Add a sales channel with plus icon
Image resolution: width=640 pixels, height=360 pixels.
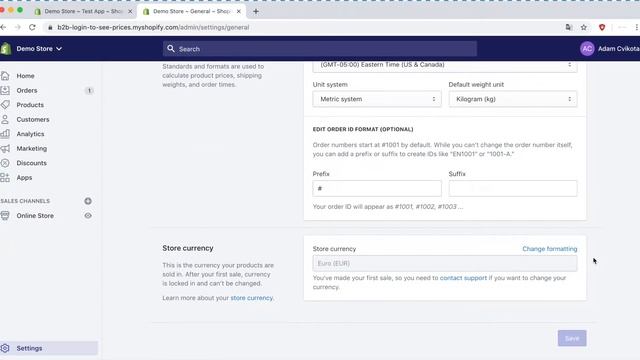tap(88, 201)
